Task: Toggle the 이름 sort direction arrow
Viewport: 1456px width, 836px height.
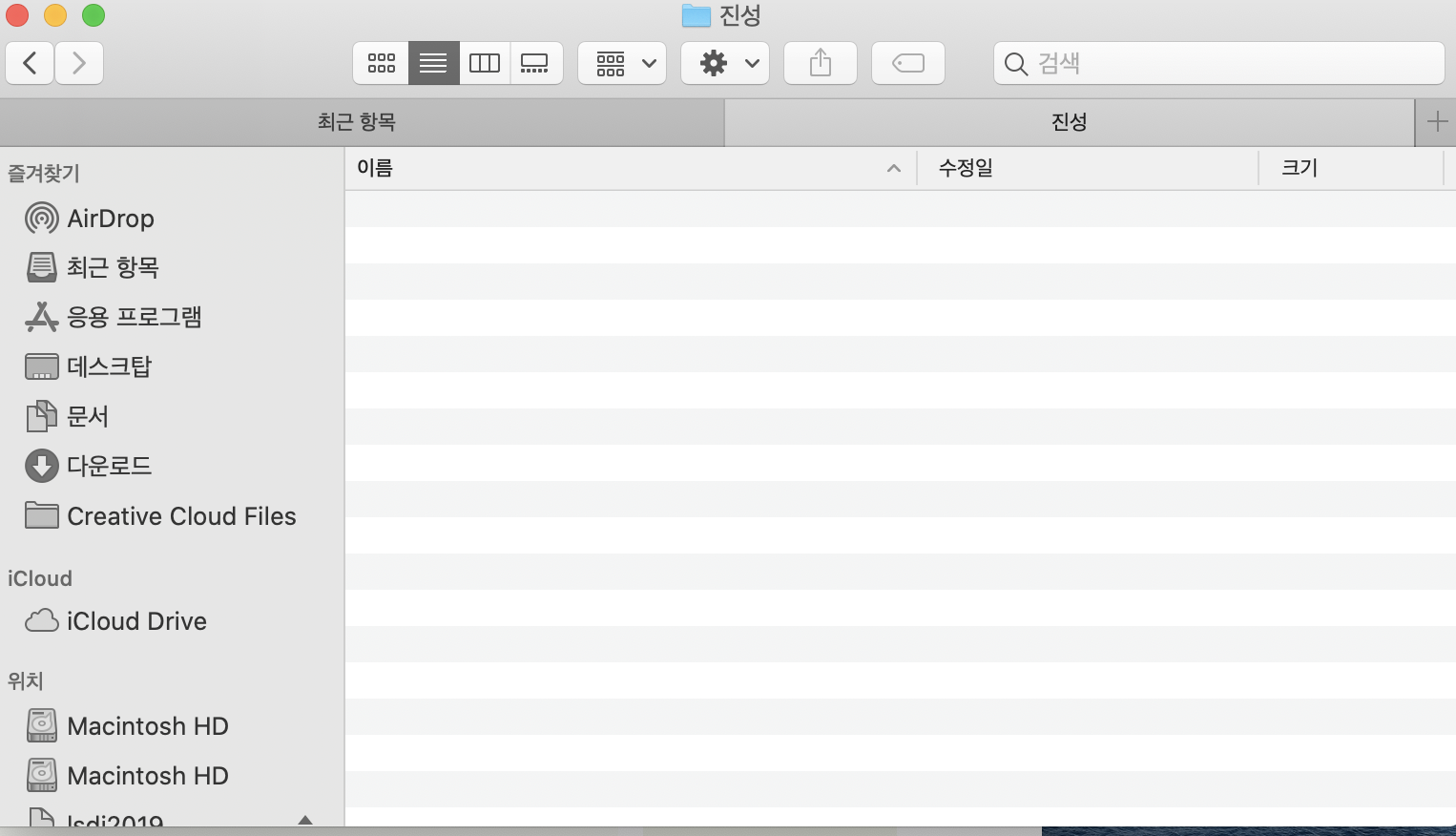Action: click(x=894, y=169)
